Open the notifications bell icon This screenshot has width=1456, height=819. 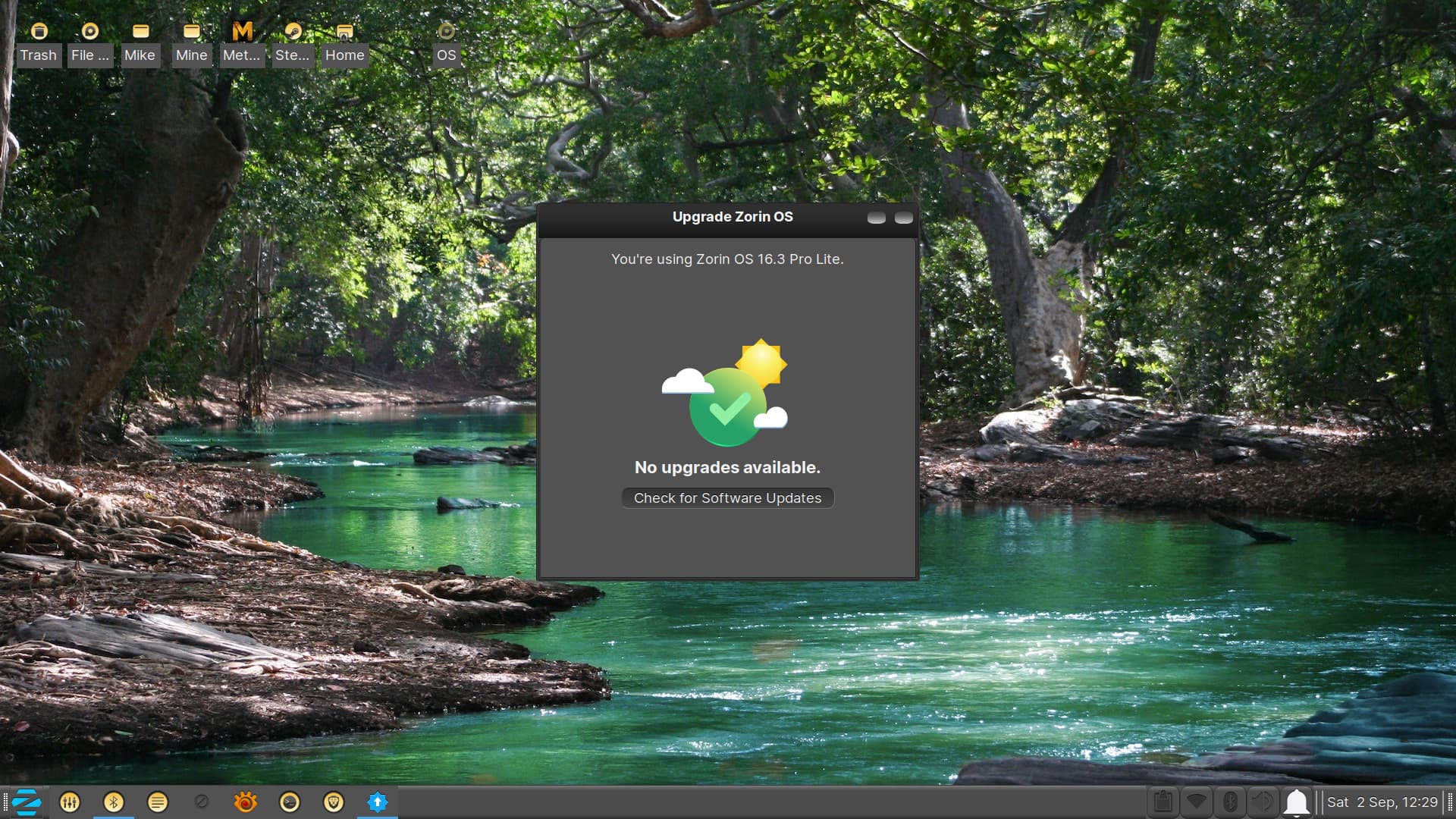tap(1297, 802)
